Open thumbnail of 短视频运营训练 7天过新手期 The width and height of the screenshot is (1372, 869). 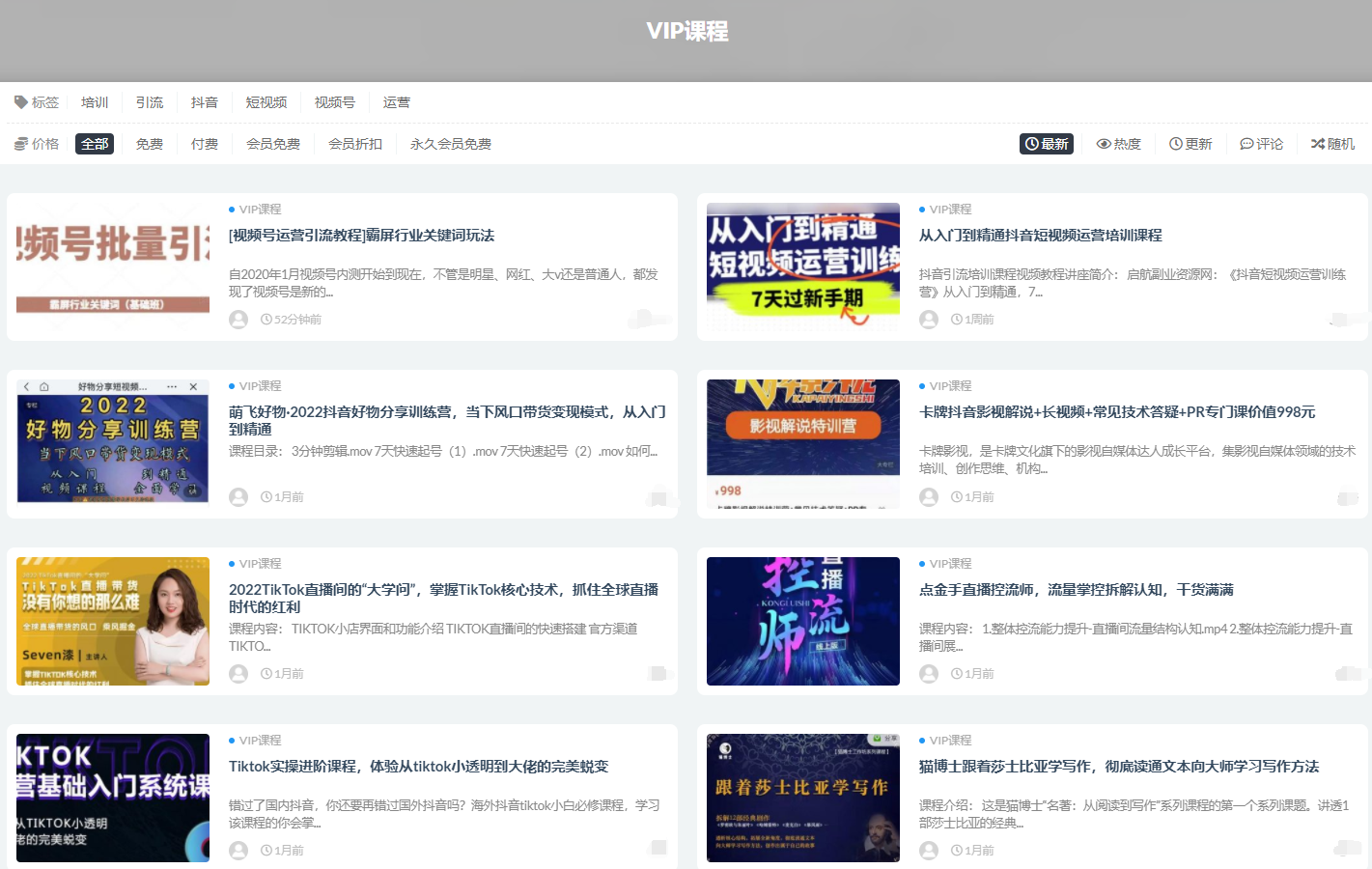pos(803,266)
